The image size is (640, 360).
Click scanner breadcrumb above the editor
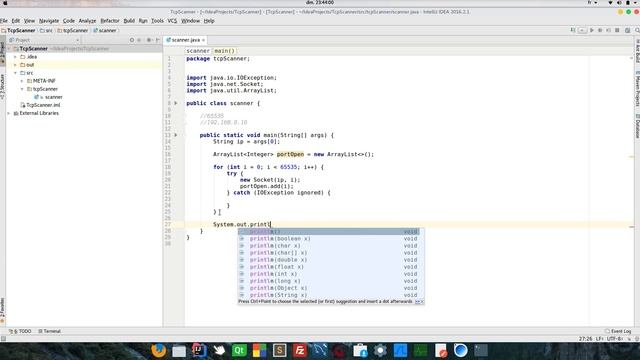coord(198,51)
